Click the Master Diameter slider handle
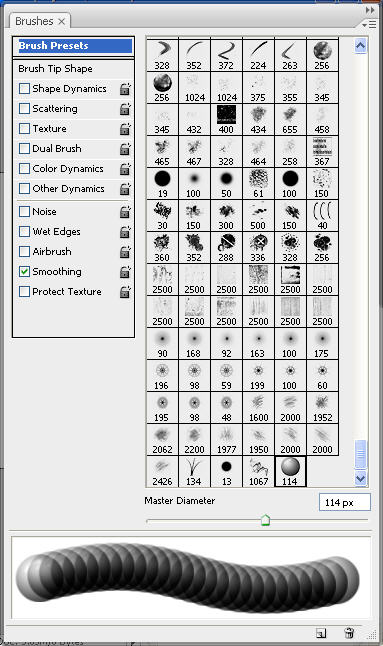 tap(266, 520)
